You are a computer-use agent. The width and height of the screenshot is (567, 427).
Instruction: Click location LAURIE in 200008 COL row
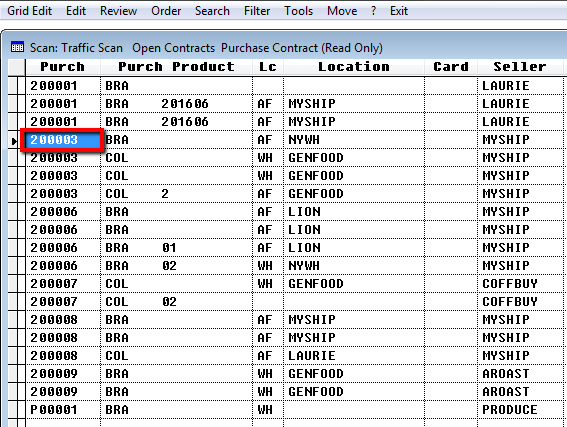(x=354, y=356)
